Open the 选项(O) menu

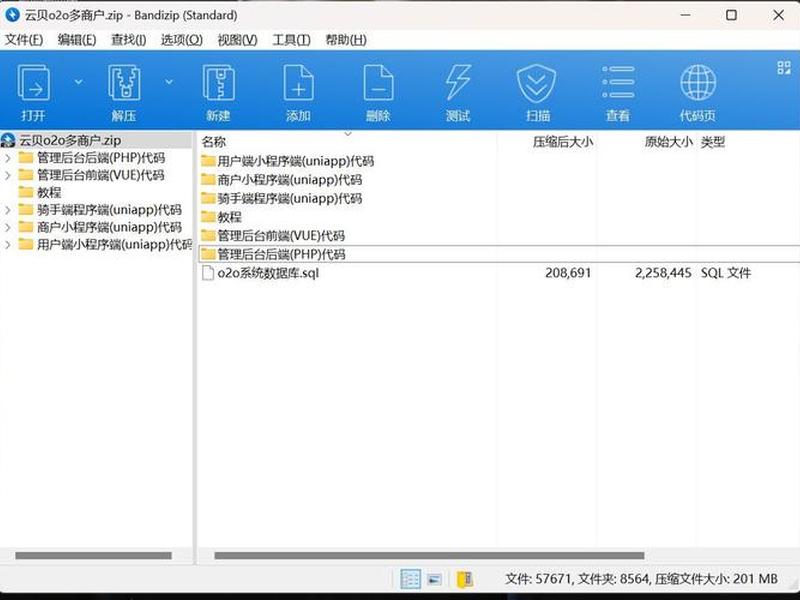tap(182, 40)
